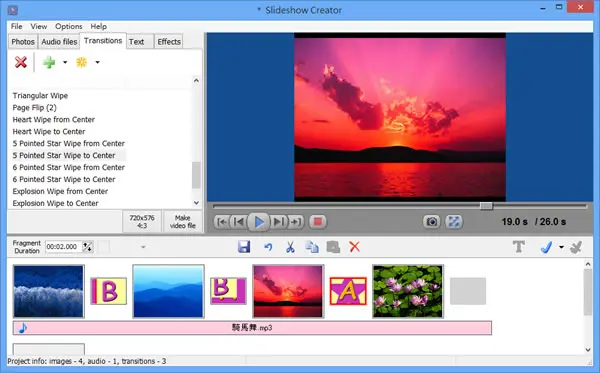Image resolution: width=600 pixels, height=373 pixels.
Task: Delete fragment with red X in timeline toolbar
Action: pyautogui.click(x=354, y=247)
